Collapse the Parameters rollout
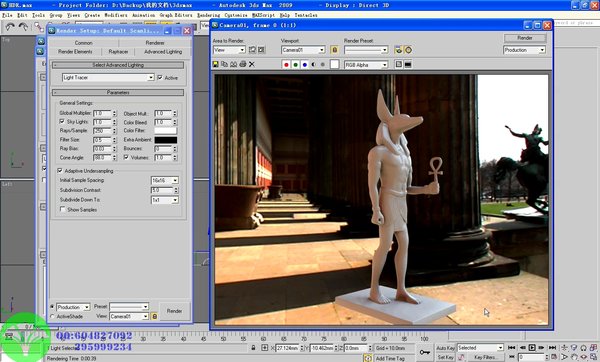Viewport: 600px width, 362px height. [118, 93]
